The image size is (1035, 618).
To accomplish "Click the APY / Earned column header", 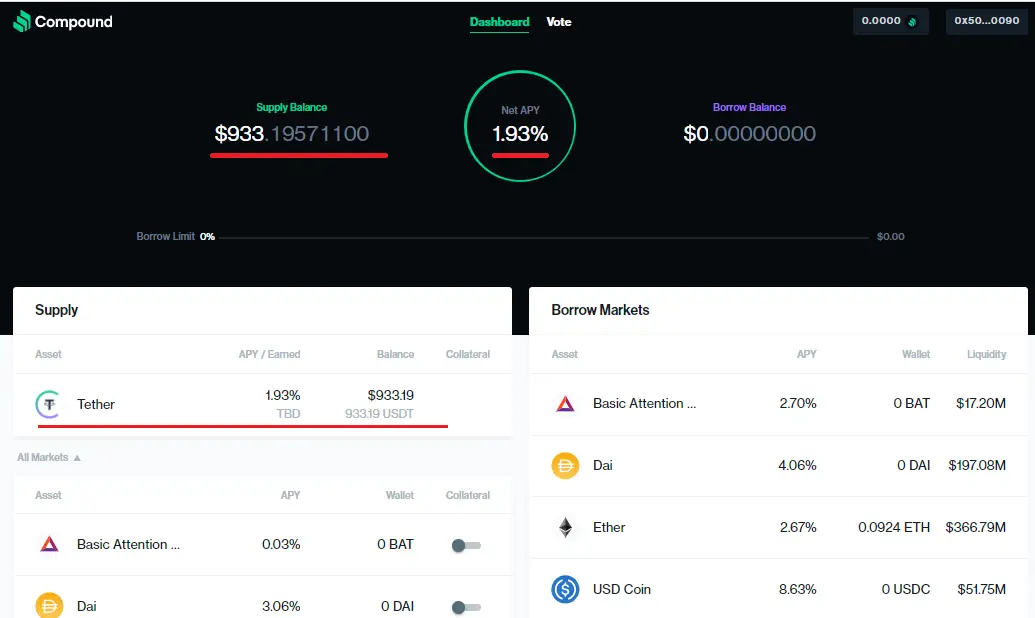I will pos(269,355).
